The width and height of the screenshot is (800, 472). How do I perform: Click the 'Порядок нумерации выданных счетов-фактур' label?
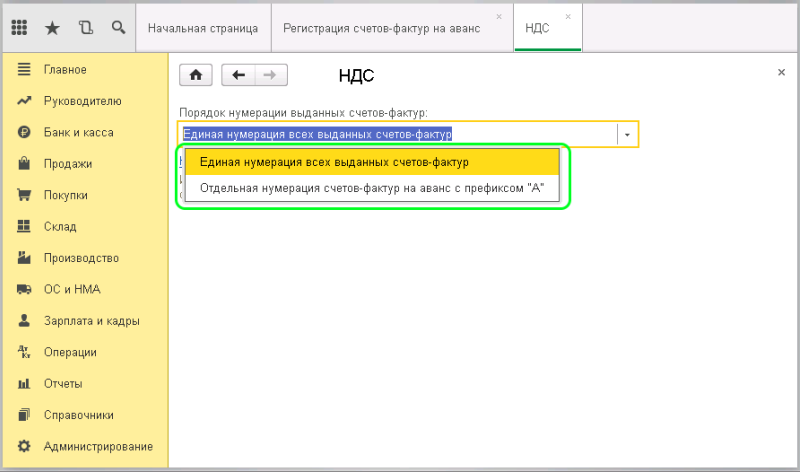(303, 113)
